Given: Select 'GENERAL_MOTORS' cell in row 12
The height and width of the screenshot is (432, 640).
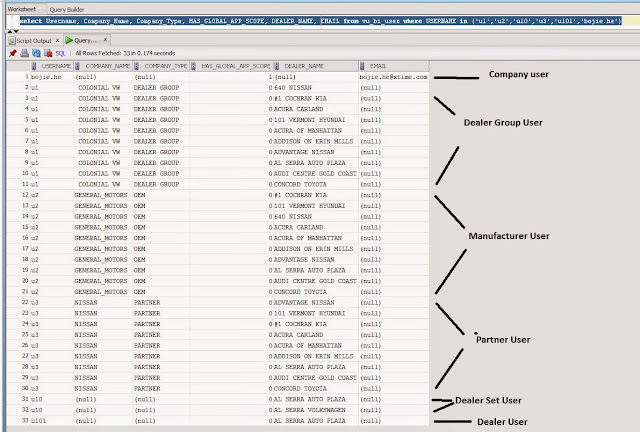Looking at the screenshot, I should [103, 195].
